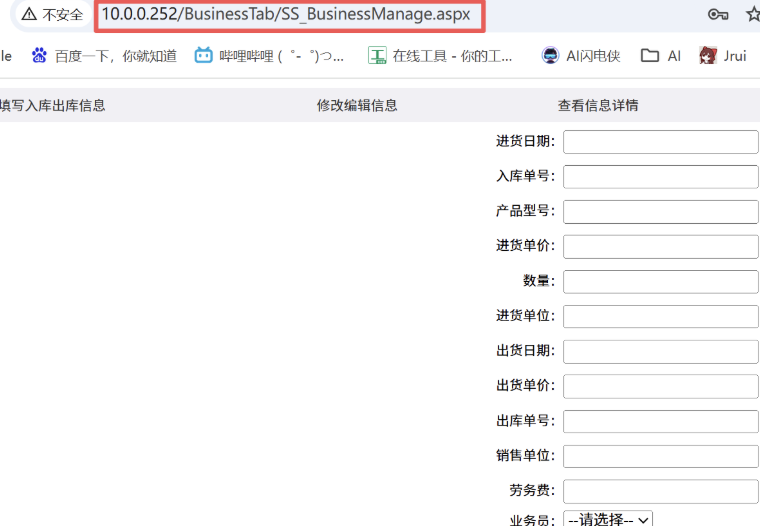The width and height of the screenshot is (760, 532).
Task: Focus the 出库单号 input field
Action: point(661,421)
